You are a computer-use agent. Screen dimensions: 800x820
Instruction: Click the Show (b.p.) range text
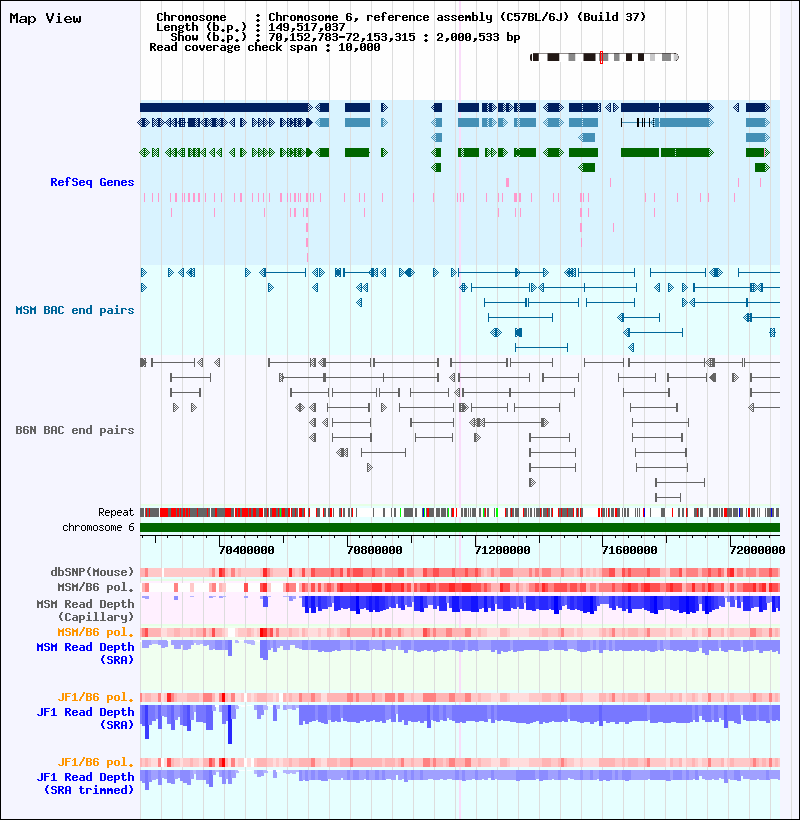click(345, 37)
